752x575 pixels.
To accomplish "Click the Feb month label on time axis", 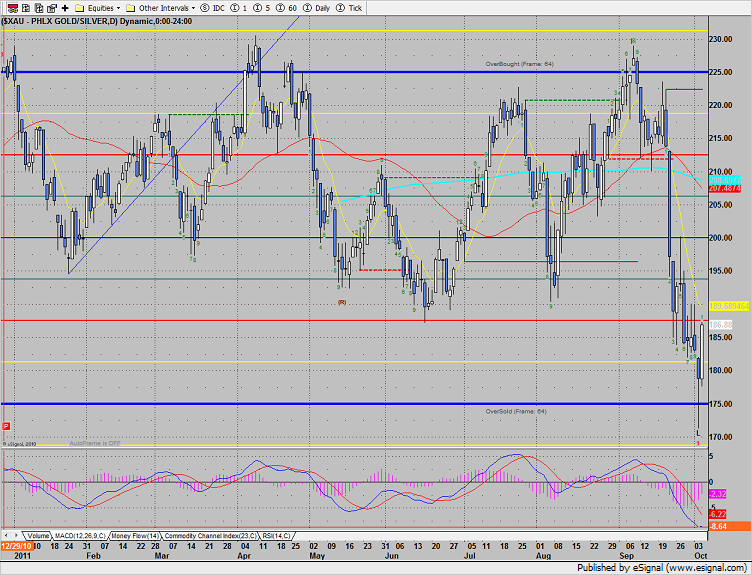I will (94, 556).
